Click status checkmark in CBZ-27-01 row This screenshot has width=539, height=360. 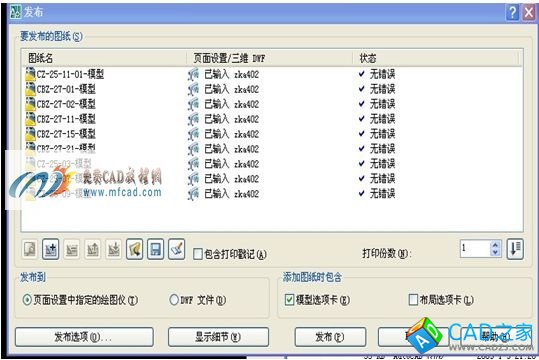(x=362, y=89)
